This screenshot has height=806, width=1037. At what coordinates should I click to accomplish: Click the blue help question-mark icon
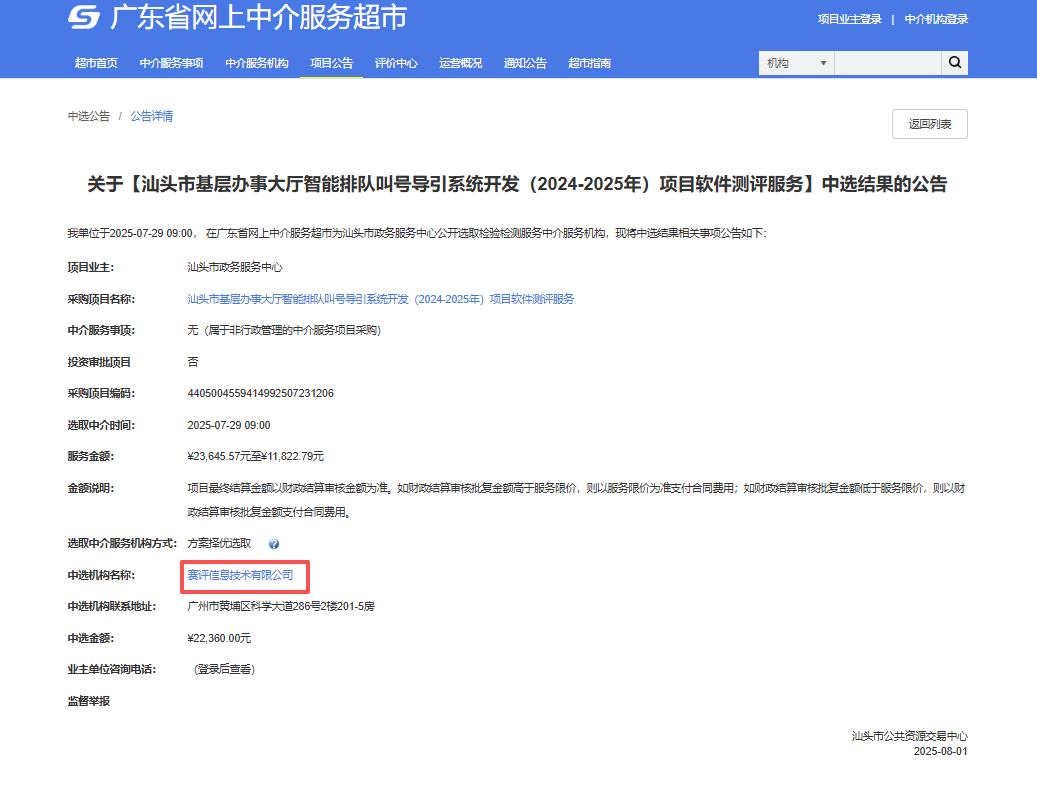[274, 544]
